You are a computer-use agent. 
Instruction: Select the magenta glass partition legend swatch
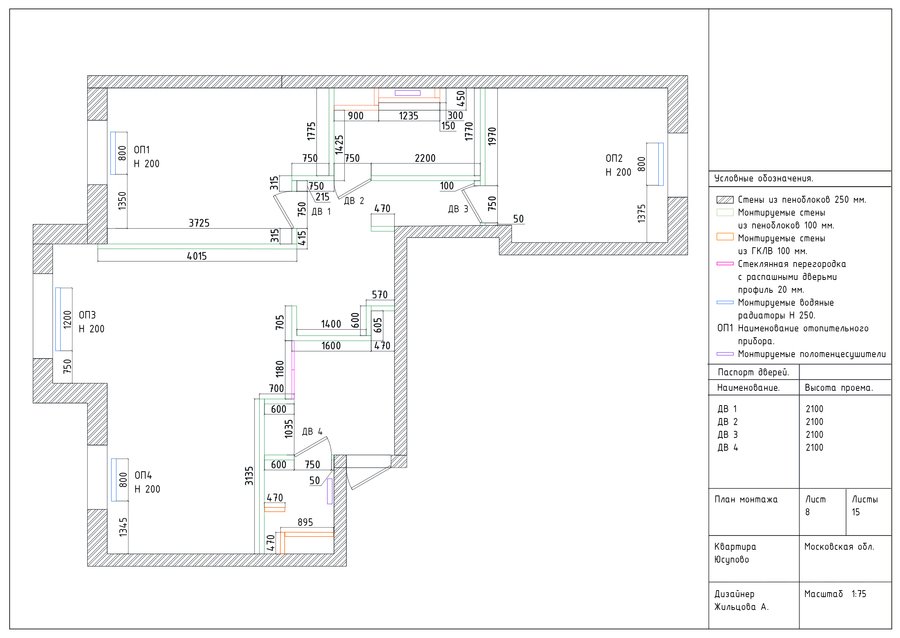(725, 265)
